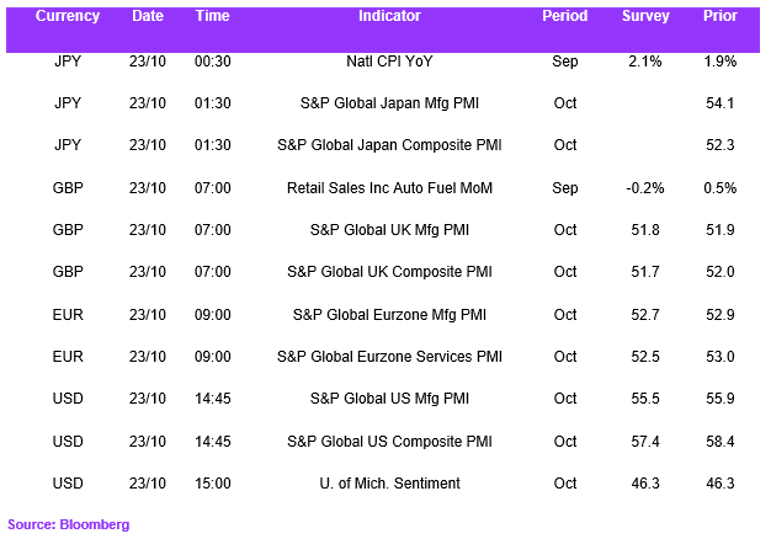This screenshot has width=770, height=539.
Task: Click the -0.2% survey value
Action: pyautogui.click(x=645, y=188)
